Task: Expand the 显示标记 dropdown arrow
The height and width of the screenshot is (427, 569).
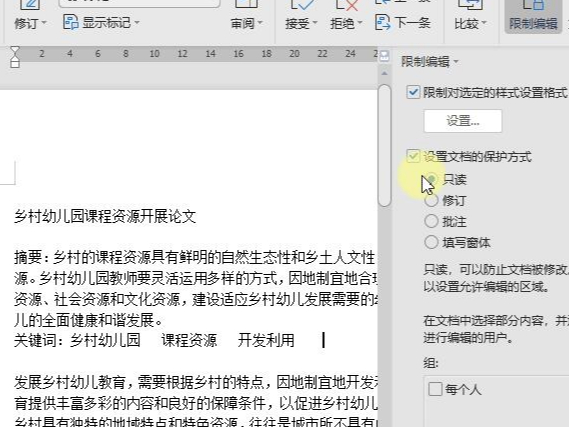Action: (137, 23)
